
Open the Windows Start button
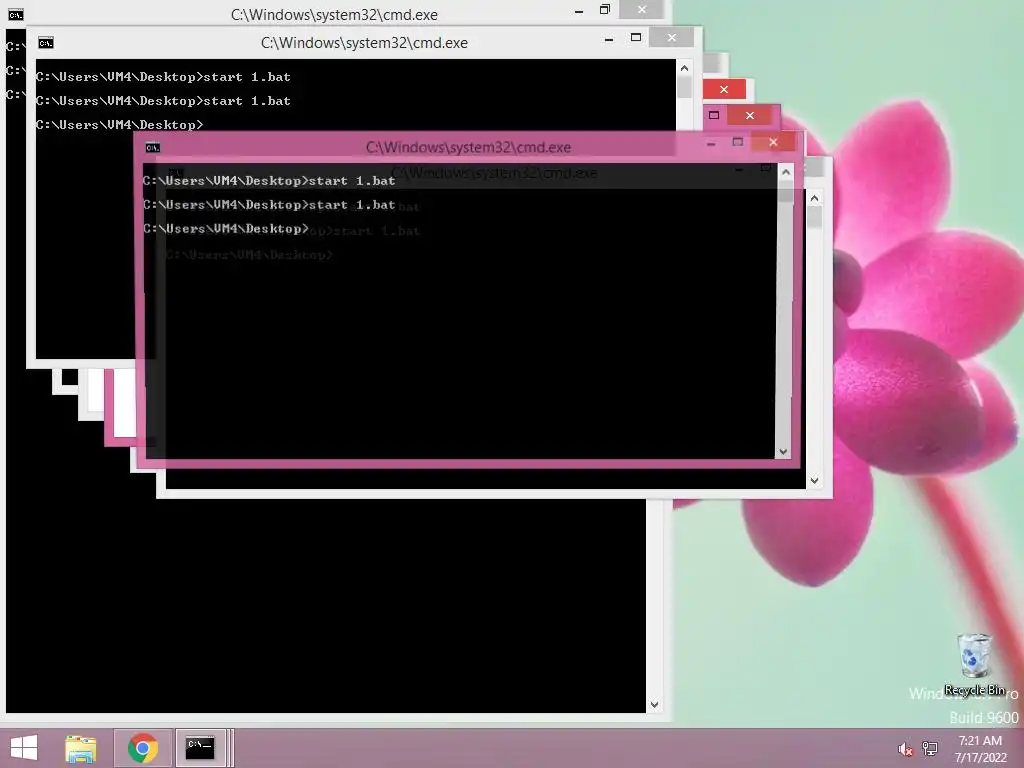24,748
